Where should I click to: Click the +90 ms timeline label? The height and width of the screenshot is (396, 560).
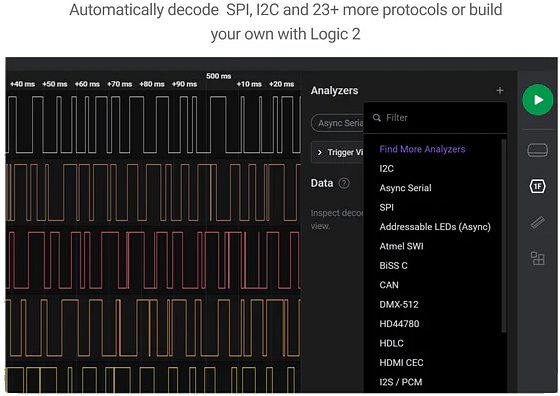pyautogui.click(x=184, y=84)
